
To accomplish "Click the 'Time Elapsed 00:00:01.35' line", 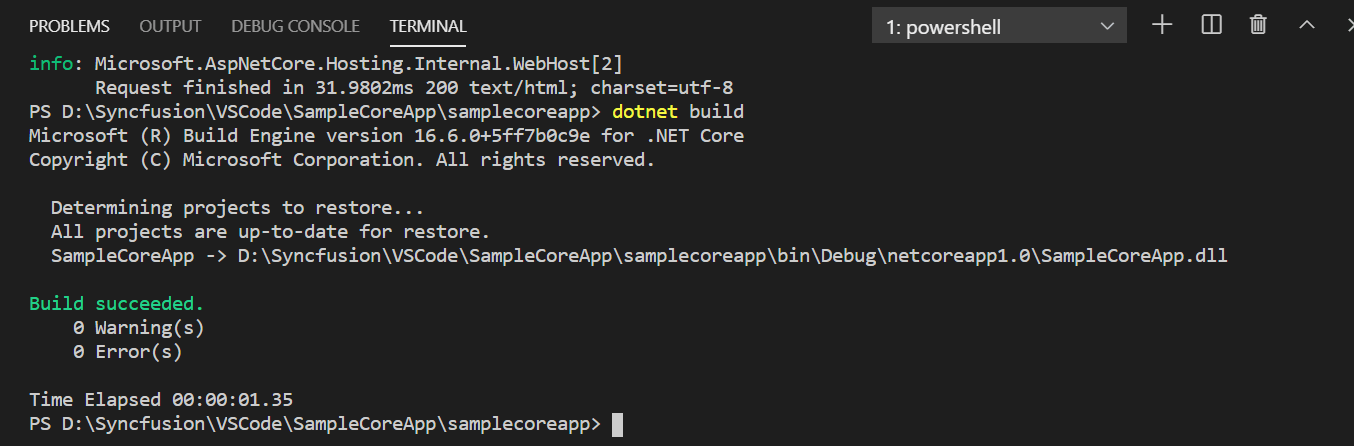I will (161, 399).
